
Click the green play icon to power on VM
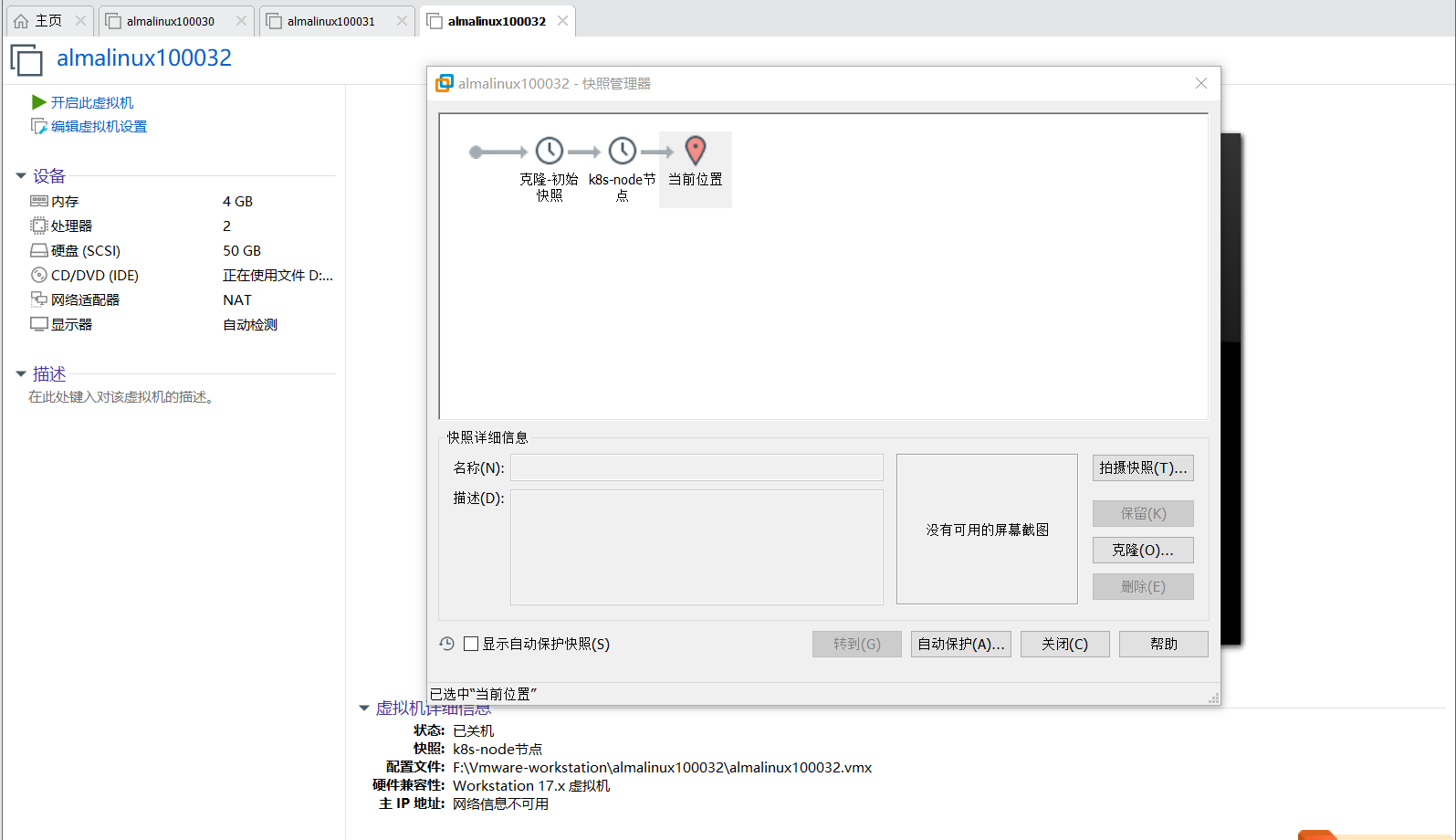[39, 102]
